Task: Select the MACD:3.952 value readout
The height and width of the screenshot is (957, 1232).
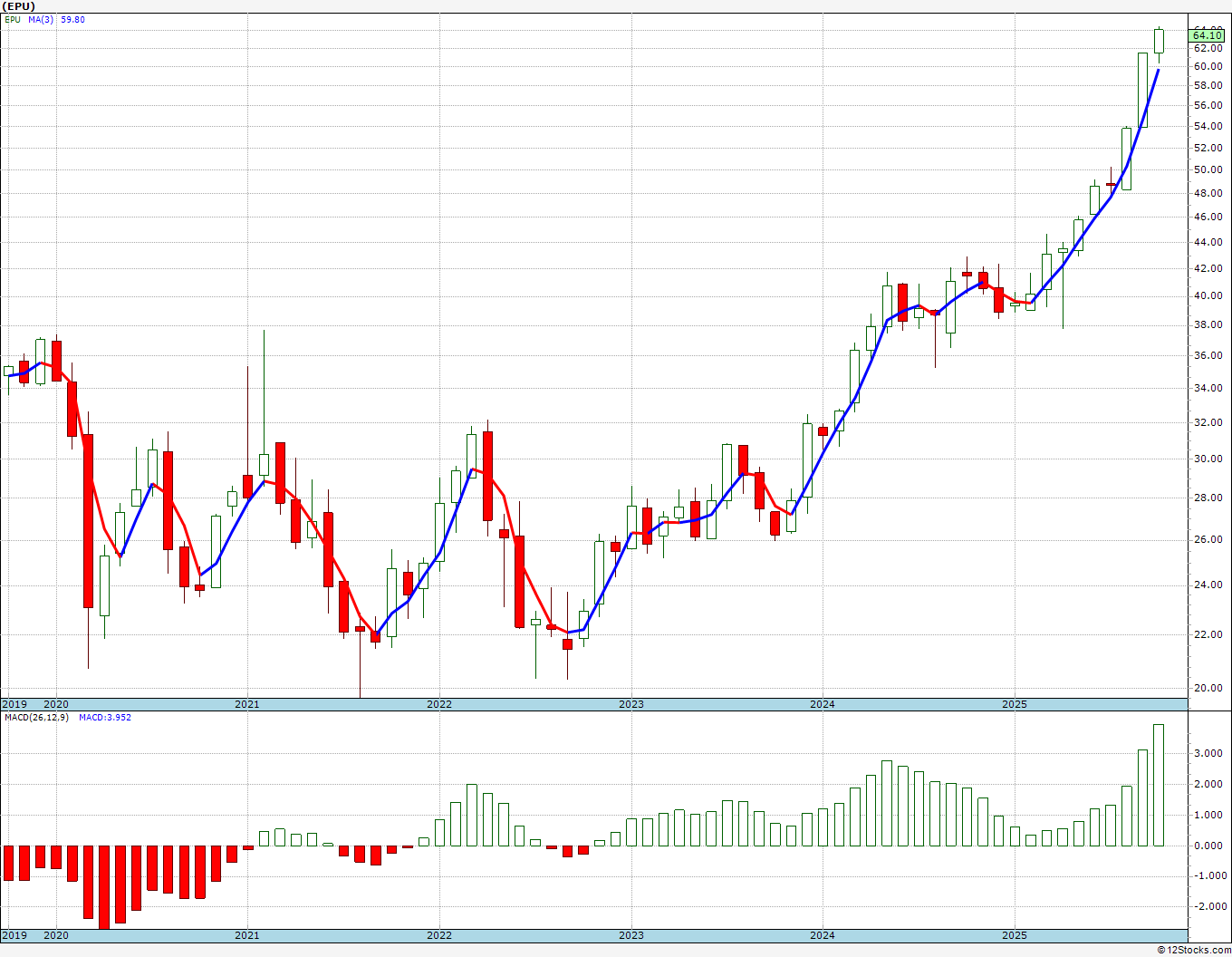Action: tap(104, 718)
